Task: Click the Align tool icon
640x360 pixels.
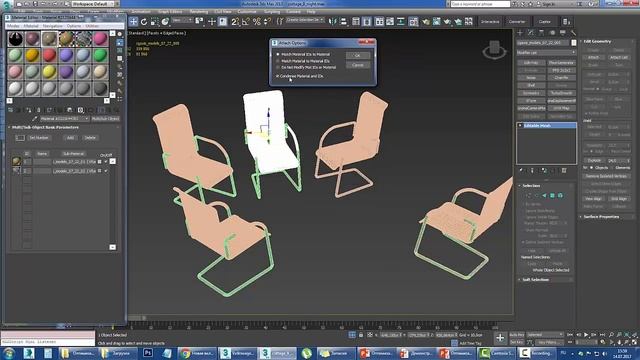Action: coord(343,22)
